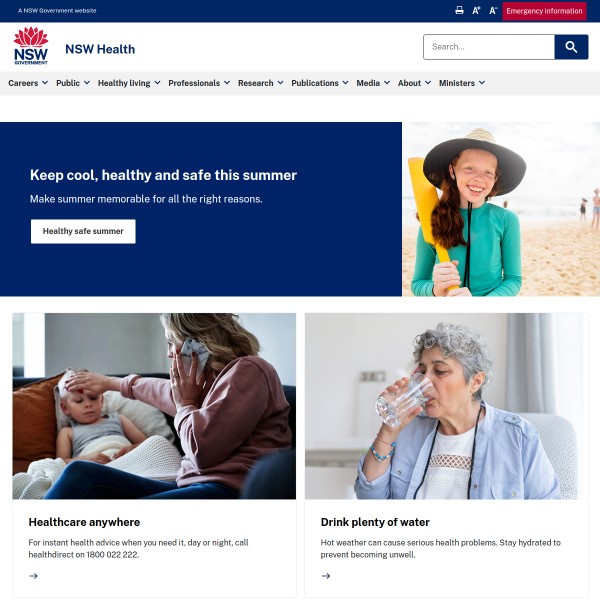Click the NSW Government waratah logo
The width and height of the screenshot is (600, 600).
pyautogui.click(x=31, y=46)
